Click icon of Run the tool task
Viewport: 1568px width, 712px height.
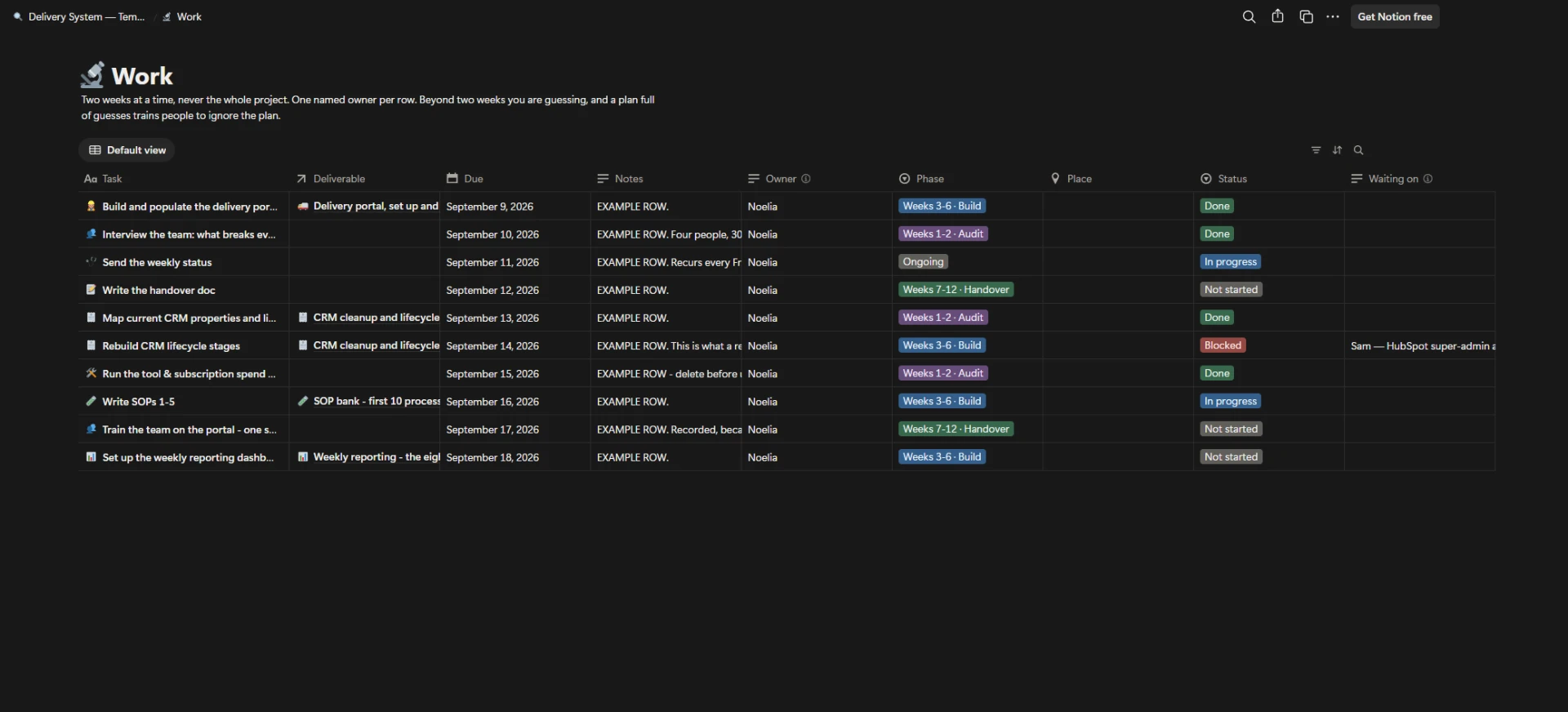[91, 373]
